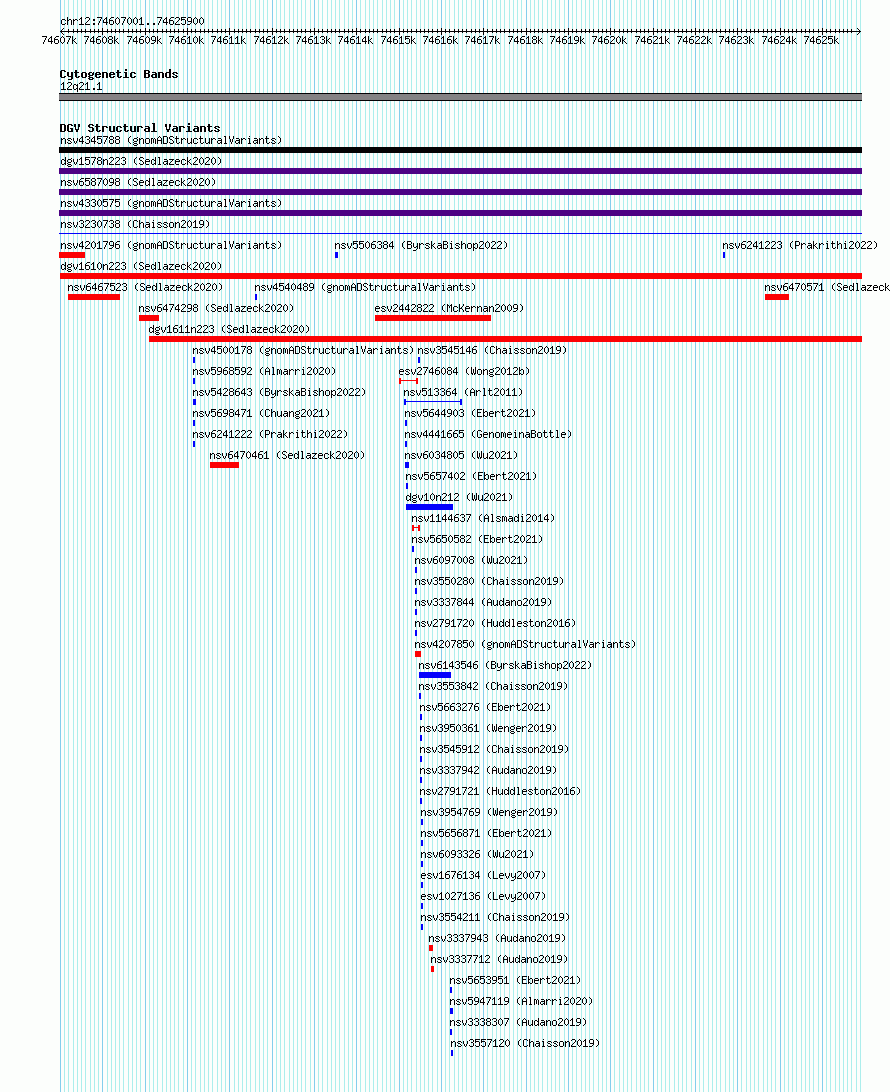Click the esv2442822 McKernan2009 red bar
The width and height of the screenshot is (890, 1092).
pos(432,318)
